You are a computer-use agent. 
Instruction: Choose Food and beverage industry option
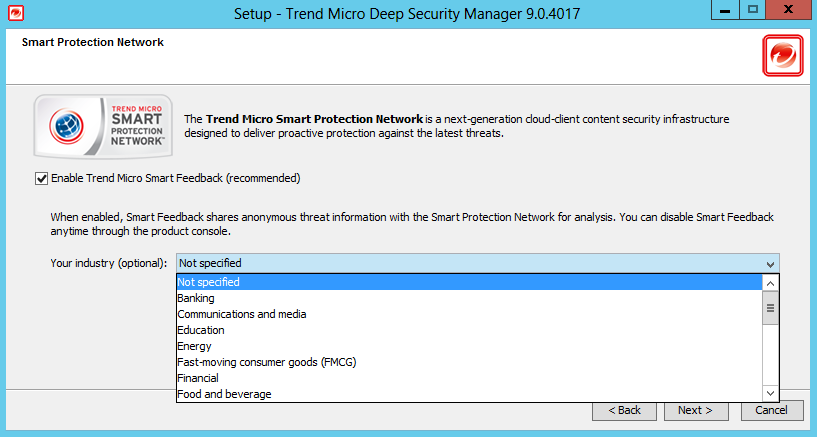tap(468, 394)
